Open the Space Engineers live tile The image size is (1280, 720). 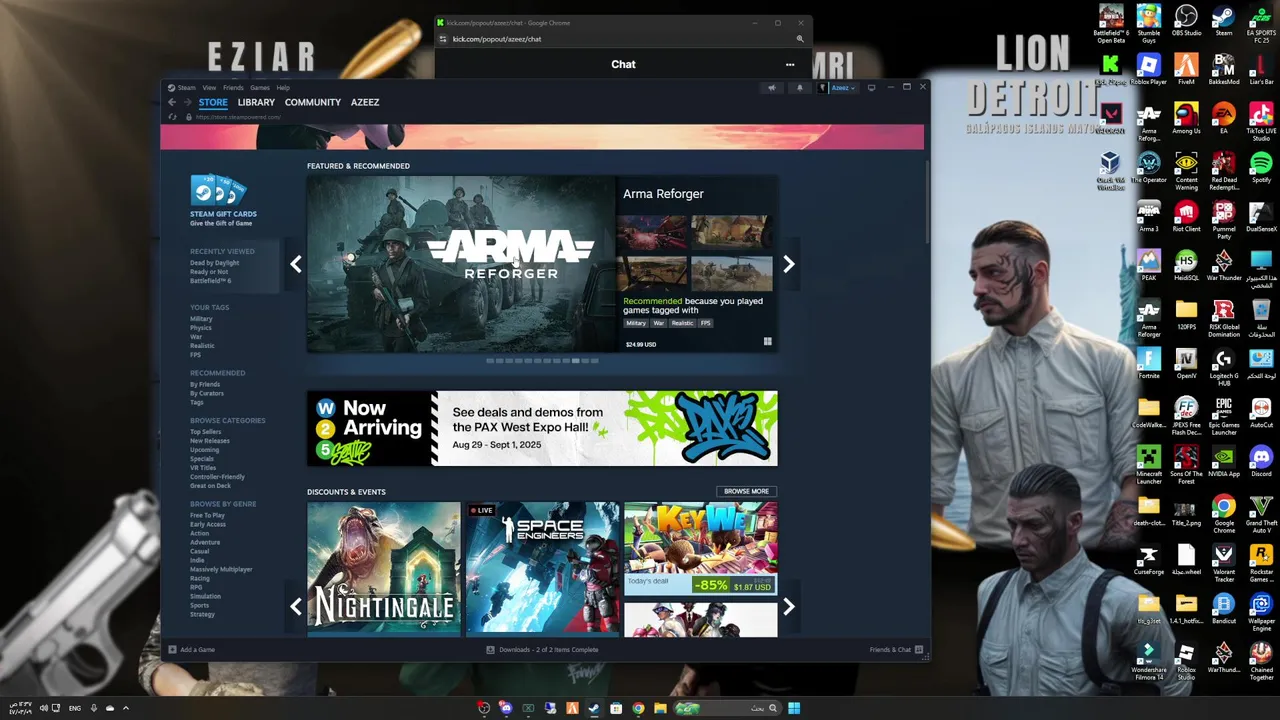(542, 568)
